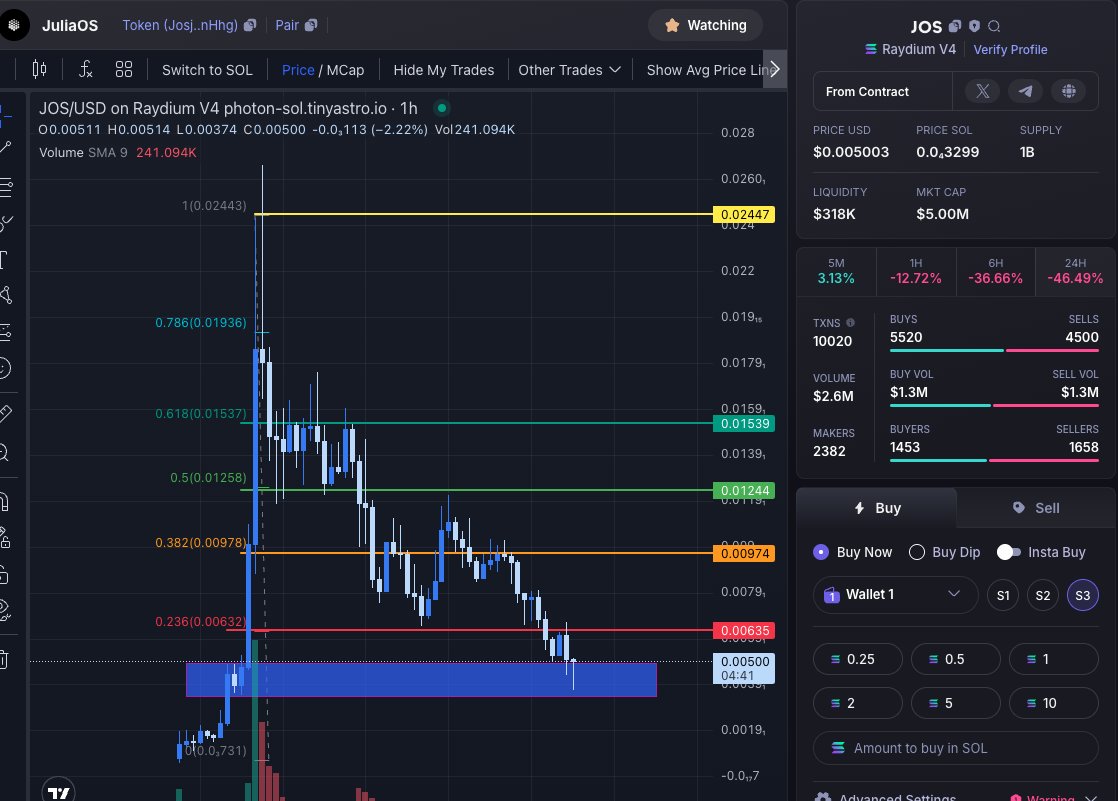Click the red 0.00635 Fibonacci price label
This screenshot has width=1118, height=801.
click(x=744, y=631)
